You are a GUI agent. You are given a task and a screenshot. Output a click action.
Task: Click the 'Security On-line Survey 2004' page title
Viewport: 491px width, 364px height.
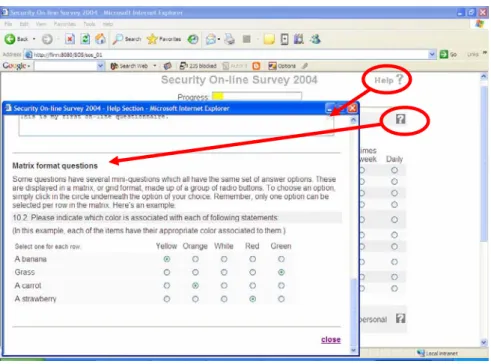tap(239, 80)
